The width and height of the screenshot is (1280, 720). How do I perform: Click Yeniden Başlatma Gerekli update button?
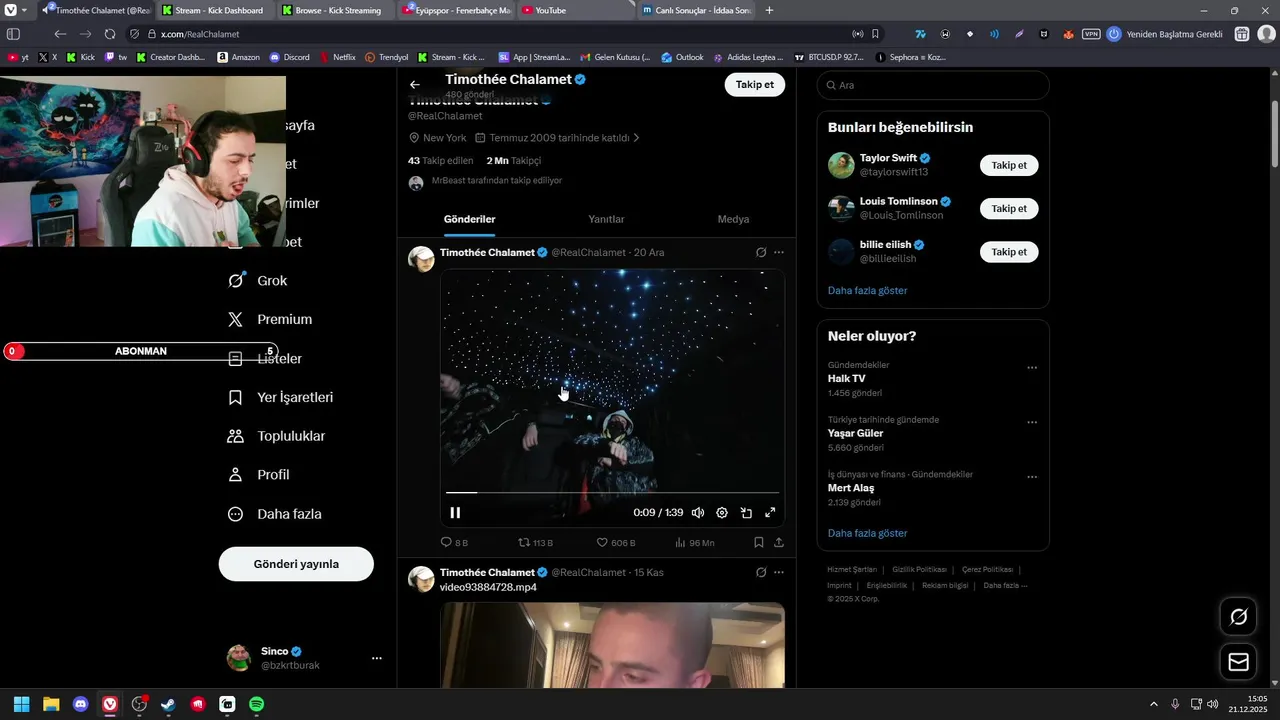click(x=1165, y=34)
